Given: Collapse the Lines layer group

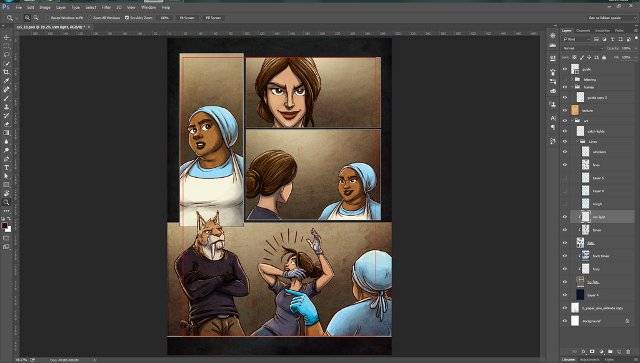Looking at the screenshot, I should 578,141.
